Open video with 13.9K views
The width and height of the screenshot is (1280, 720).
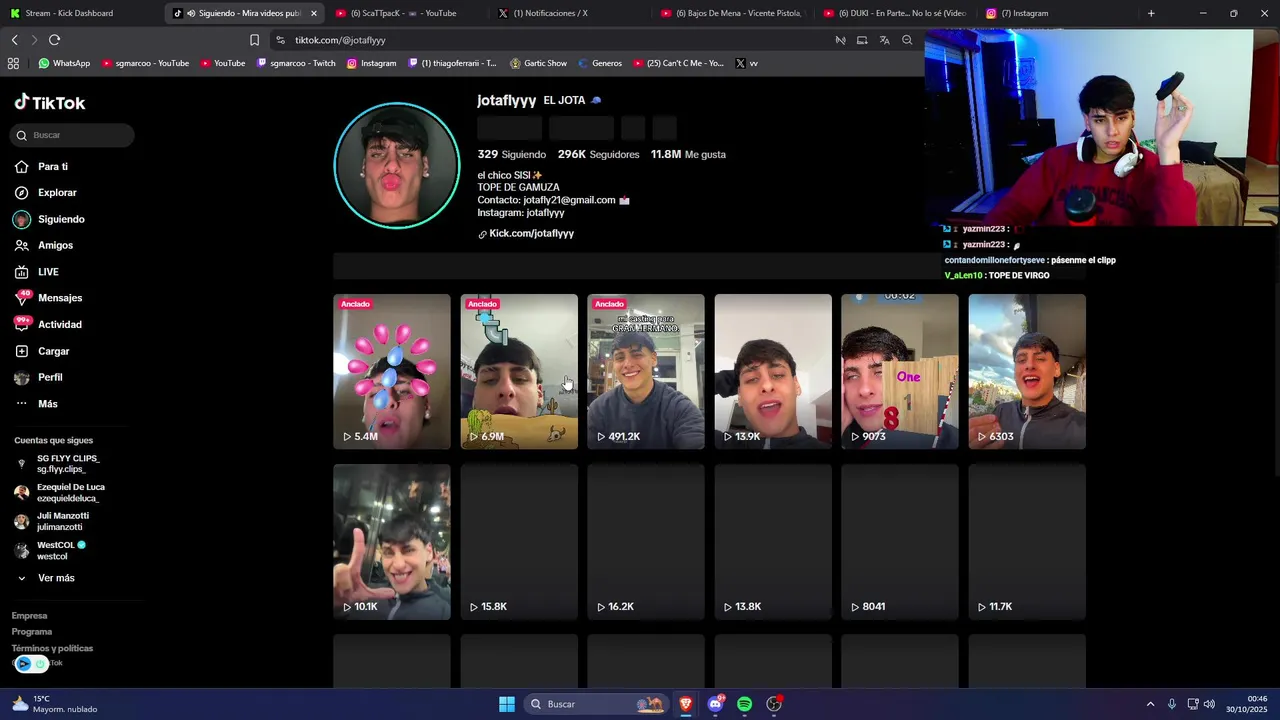tap(773, 371)
